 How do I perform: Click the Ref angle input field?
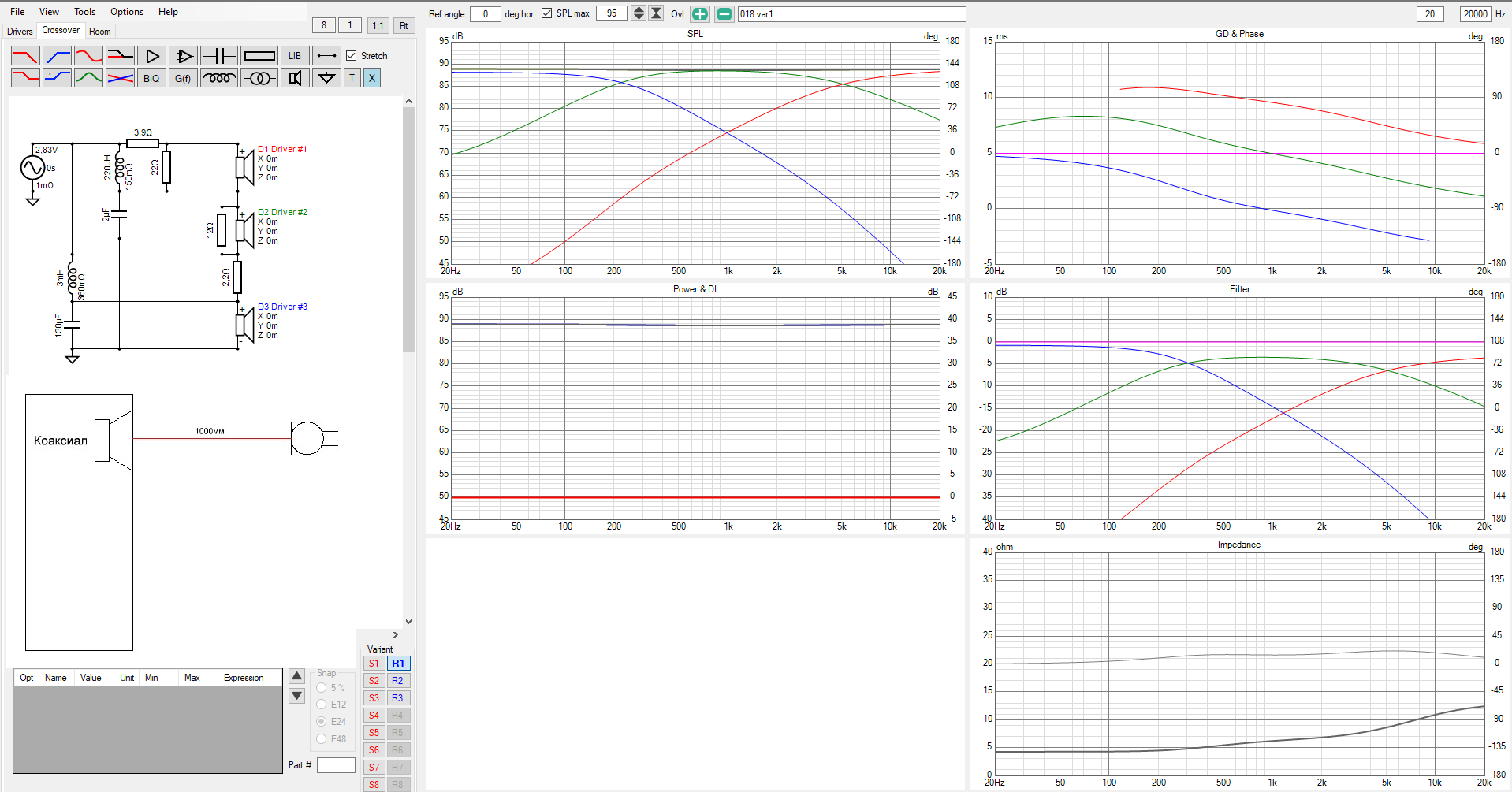click(485, 14)
